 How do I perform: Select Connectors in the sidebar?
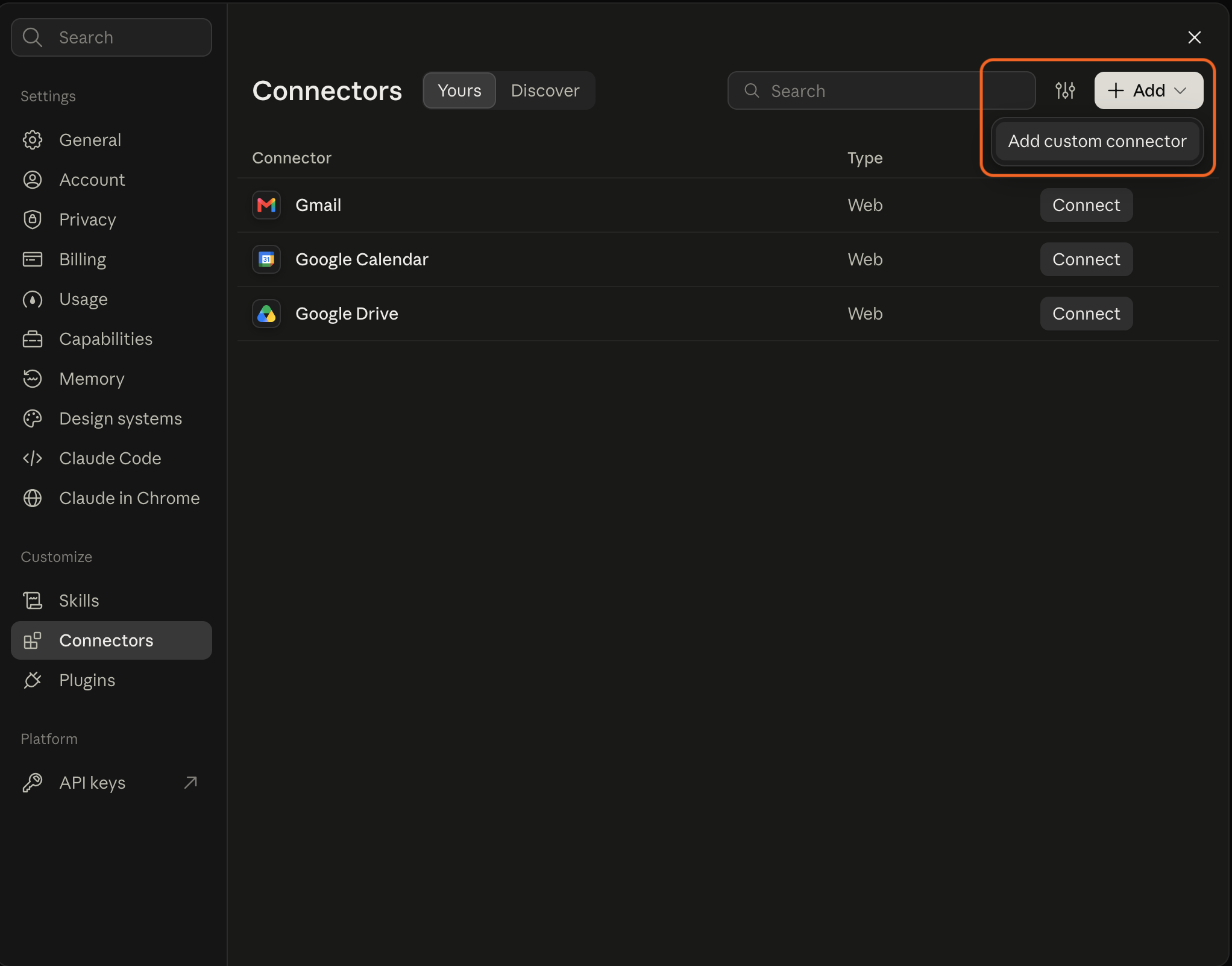click(112, 640)
